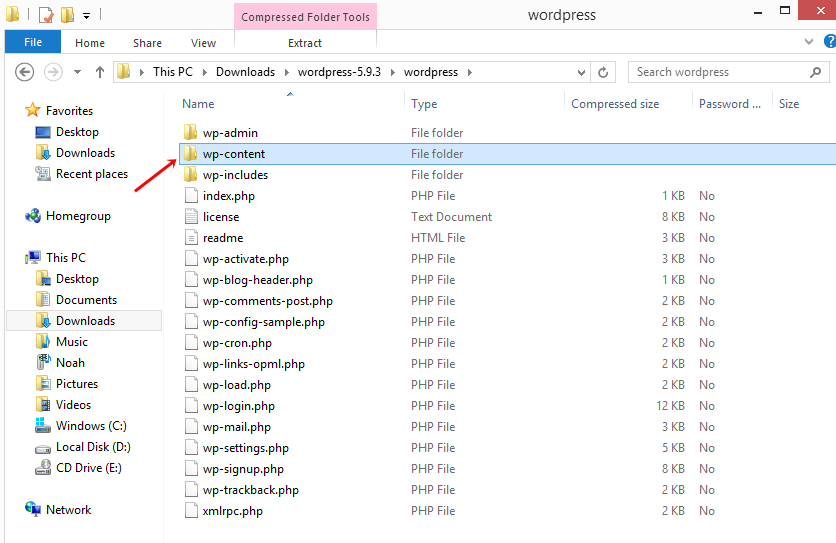Switch to the Home ribbon tab
Viewport: 836px width, 543px height.
click(90, 43)
